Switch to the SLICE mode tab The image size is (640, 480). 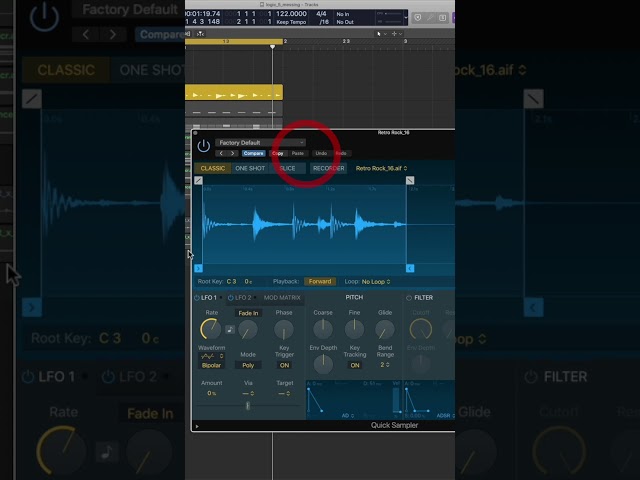point(287,168)
